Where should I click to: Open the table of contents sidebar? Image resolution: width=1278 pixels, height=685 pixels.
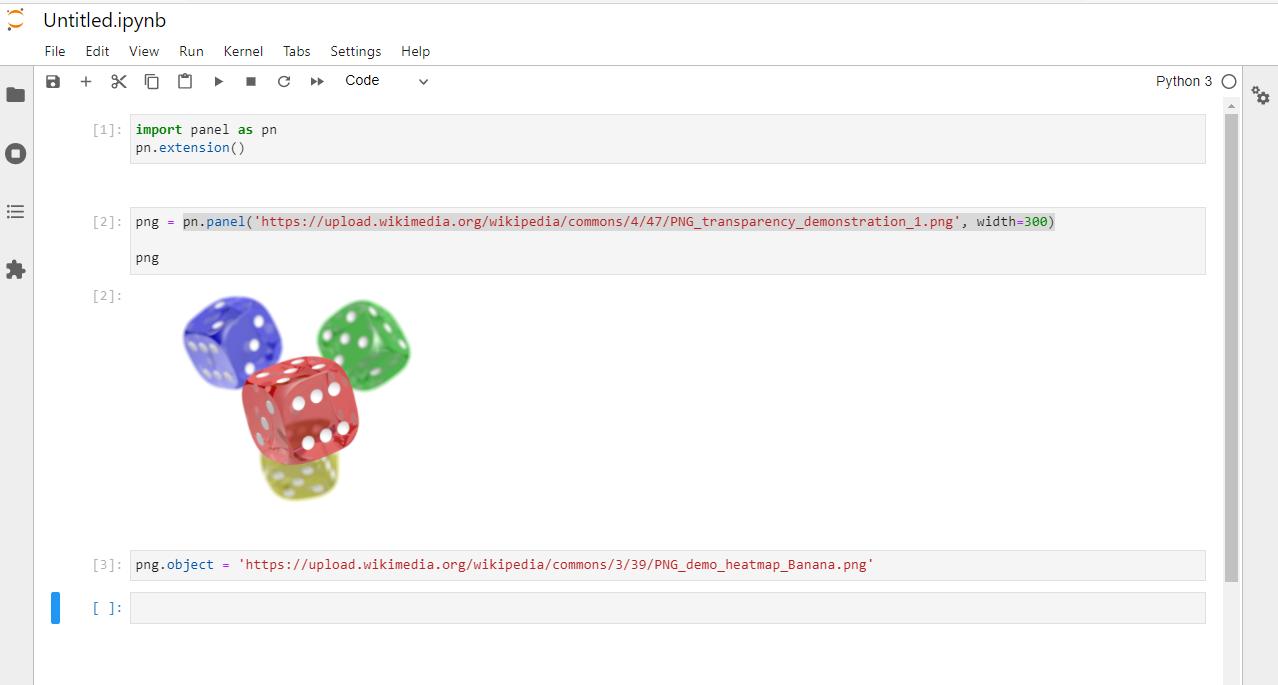coord(15,211)
